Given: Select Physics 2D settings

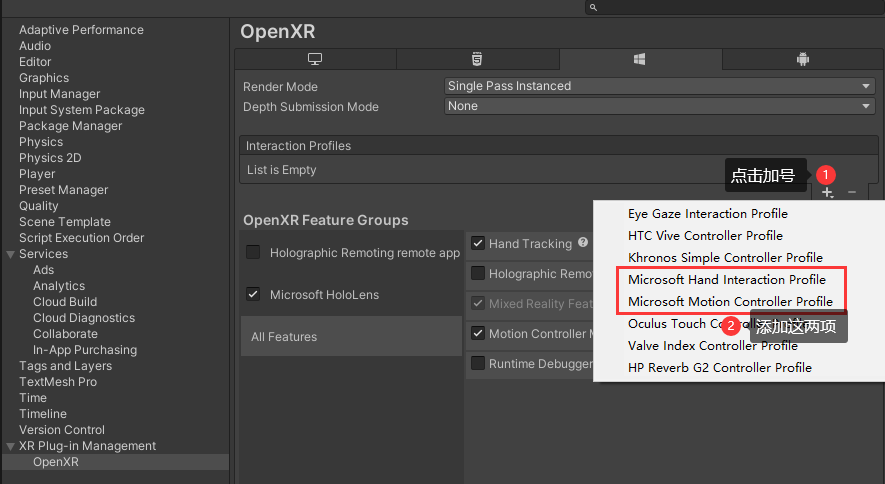Looking at the screenshot, I should tap(50, 158).
